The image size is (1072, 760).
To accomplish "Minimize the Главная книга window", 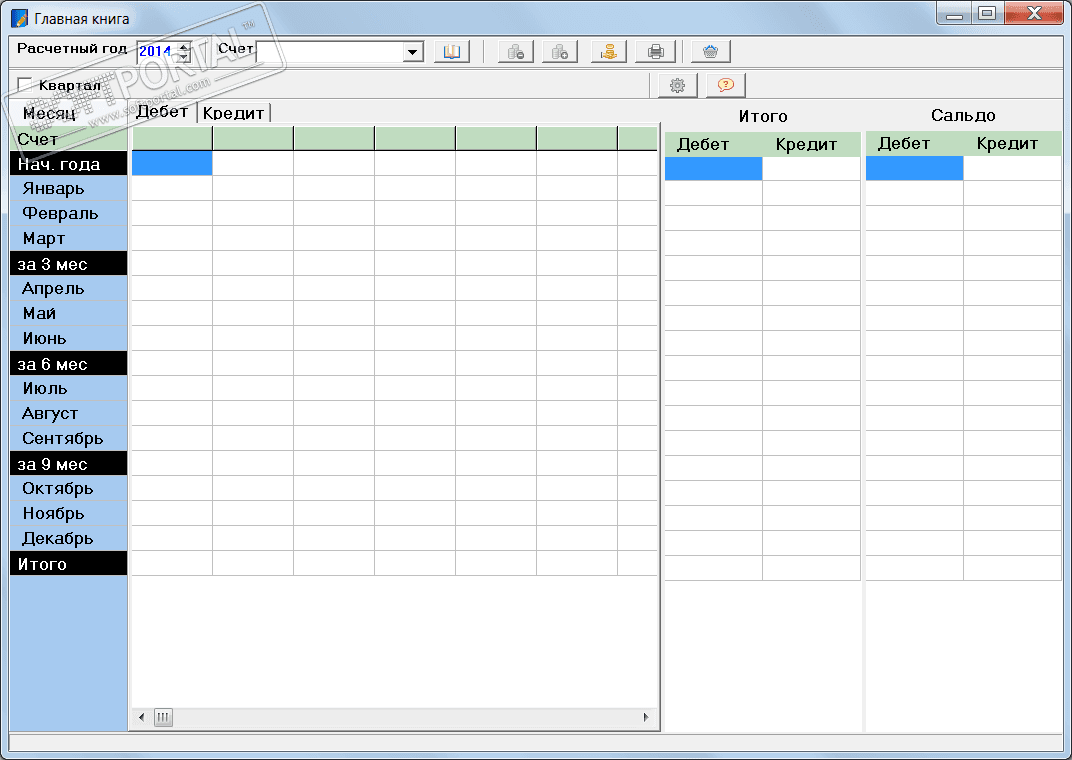I will point(955,14).
